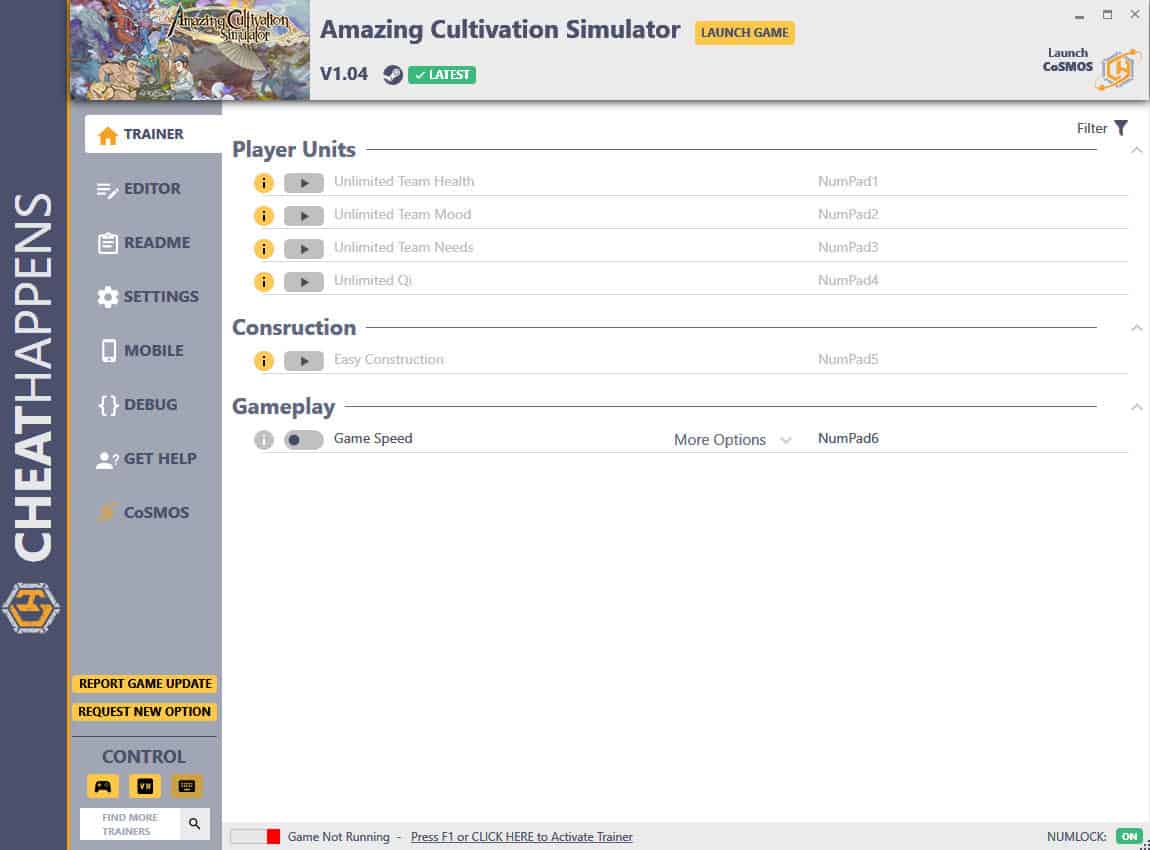1150x850 pixels.
Task: Click info icon for Unlimited Team Needs
Action: click(263, 249)
